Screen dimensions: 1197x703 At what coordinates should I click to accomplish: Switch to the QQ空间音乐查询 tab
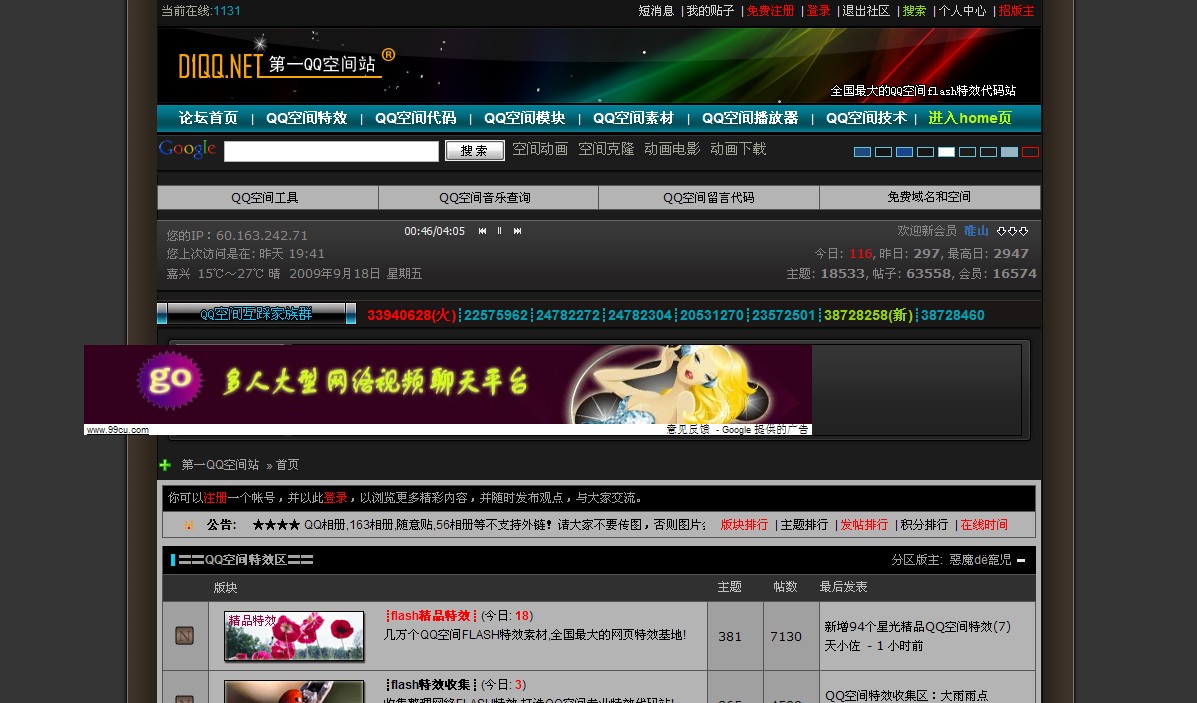click(488, 198)
